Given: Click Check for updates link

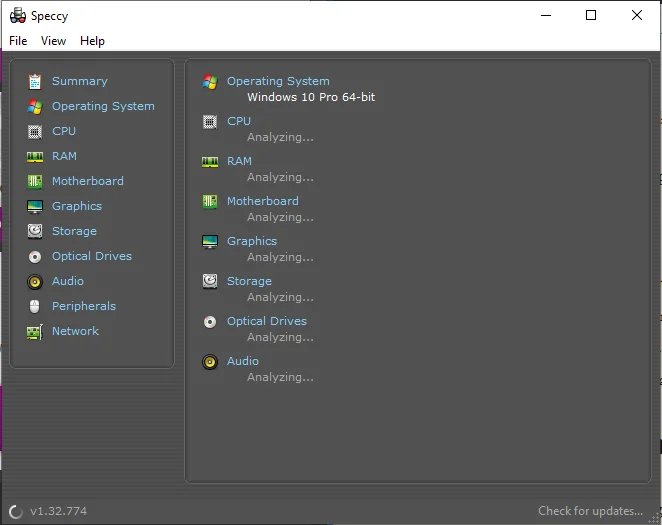Looking at the screenshot, I should pyautogui.click(x=590, y=511).
